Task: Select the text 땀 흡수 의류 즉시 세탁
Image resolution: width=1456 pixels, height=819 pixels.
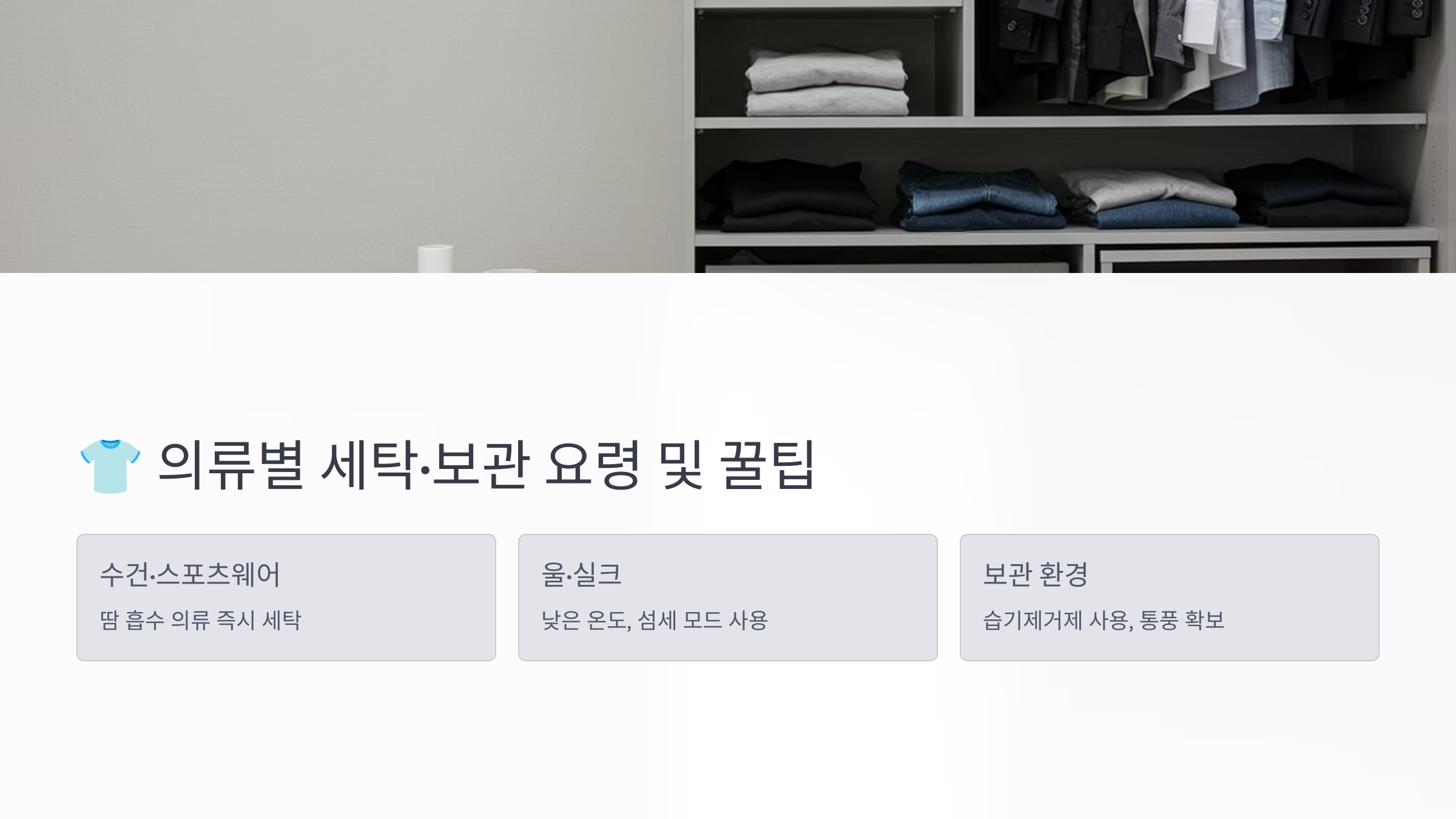Action: (200, 620)
